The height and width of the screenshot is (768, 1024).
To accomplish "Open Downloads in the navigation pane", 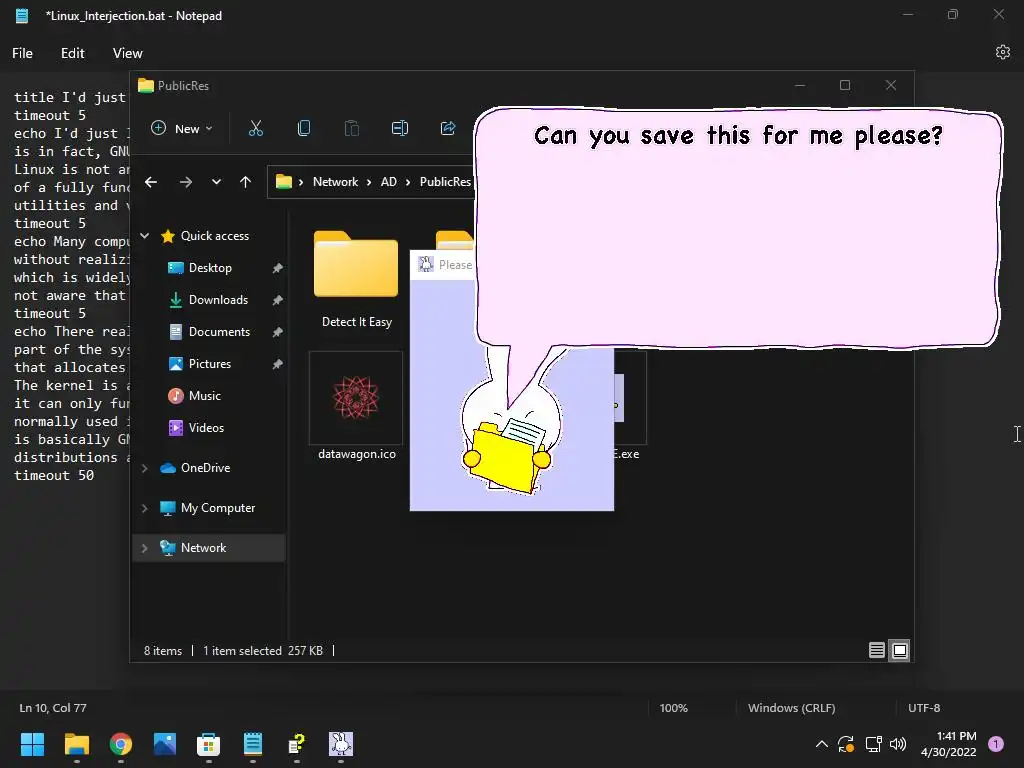I will (218, 300).
